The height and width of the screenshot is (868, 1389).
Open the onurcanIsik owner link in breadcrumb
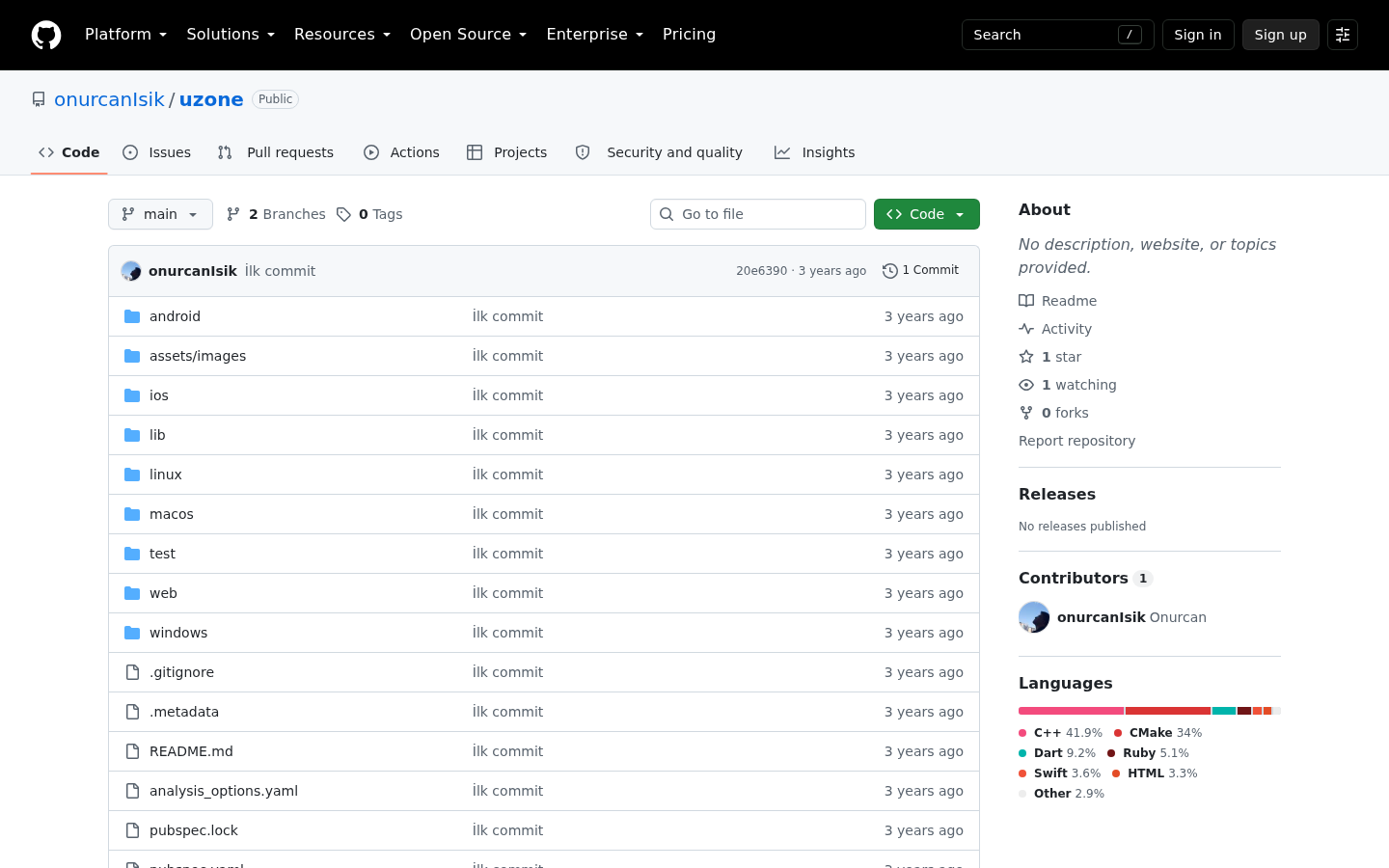(109, 99)
